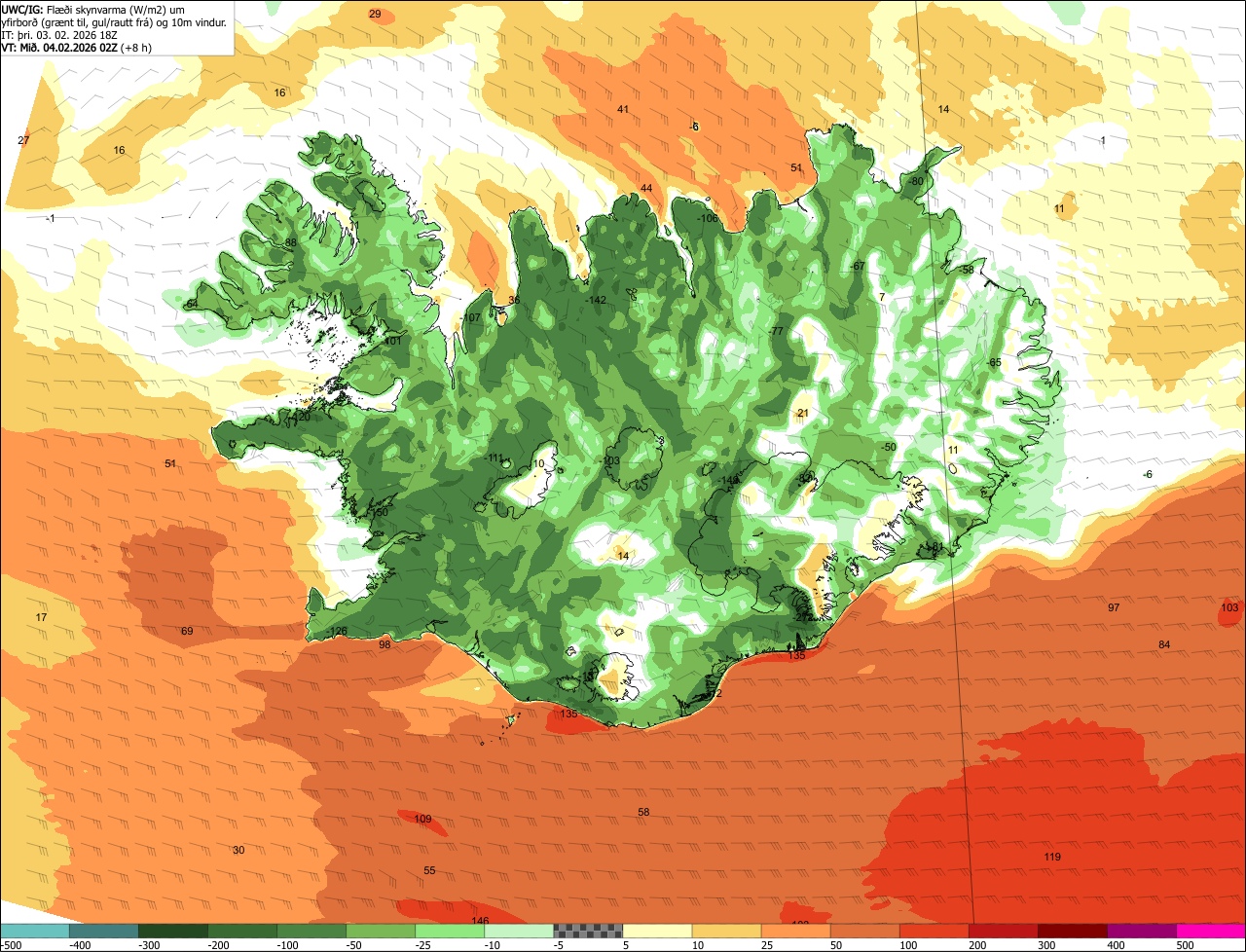Viewport: 1246px width, 952px height.
Task: Click the '55' value over the sea
Action: [429, 870]
